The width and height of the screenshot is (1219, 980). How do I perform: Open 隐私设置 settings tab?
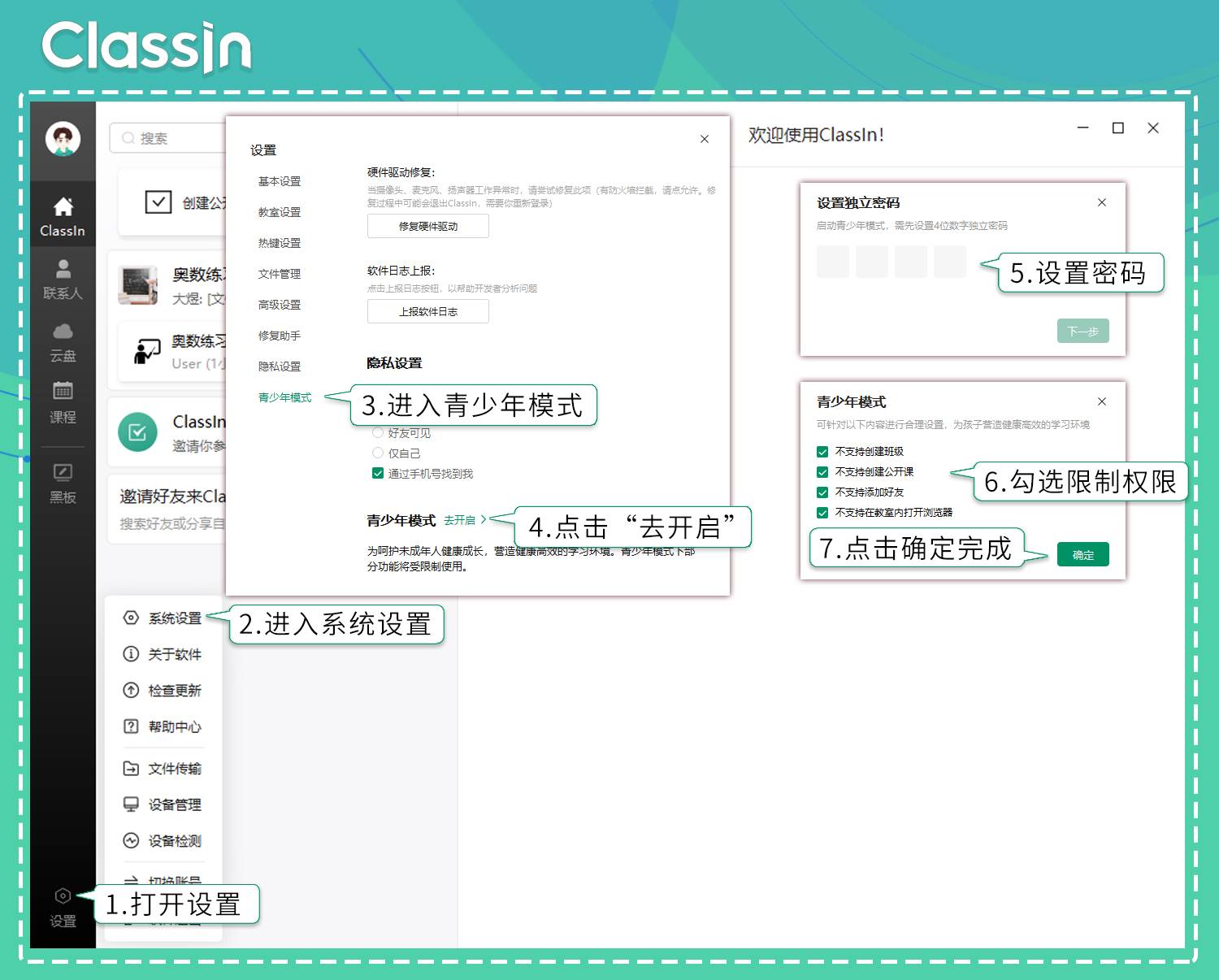(280, 366)
